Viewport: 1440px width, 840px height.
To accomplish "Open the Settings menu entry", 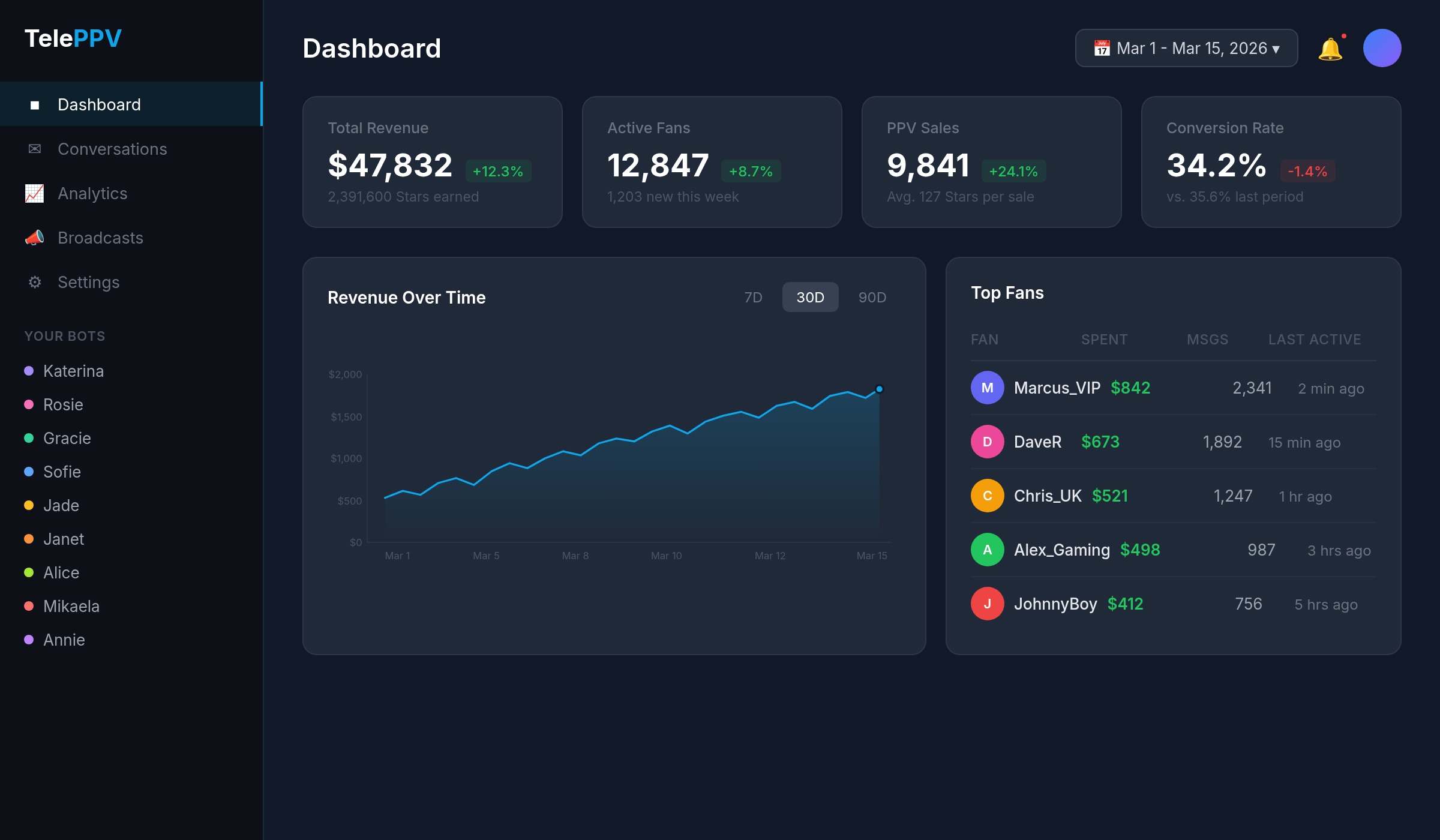I will point(88,282).
